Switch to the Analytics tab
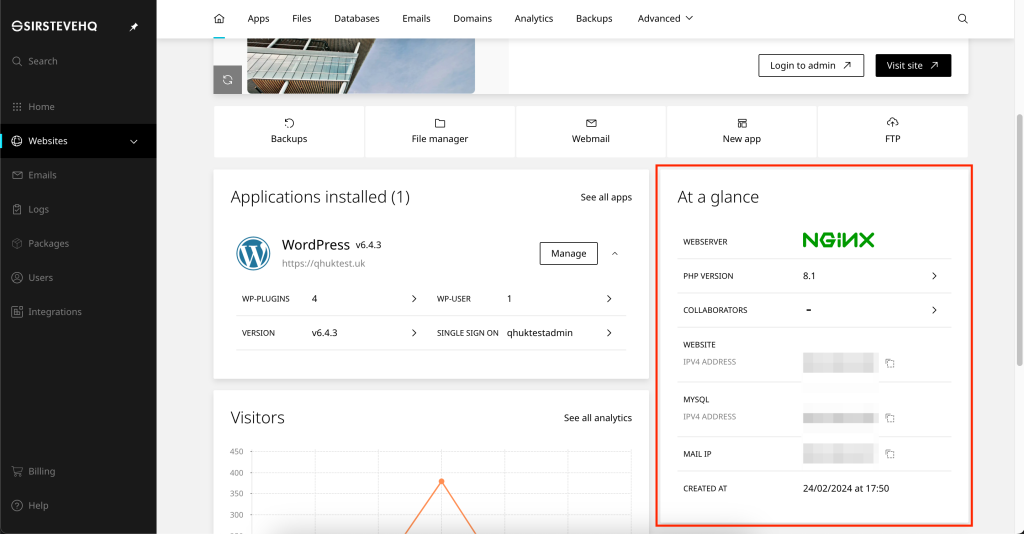This screenshot has height=534, width=1024. [534, 18]
